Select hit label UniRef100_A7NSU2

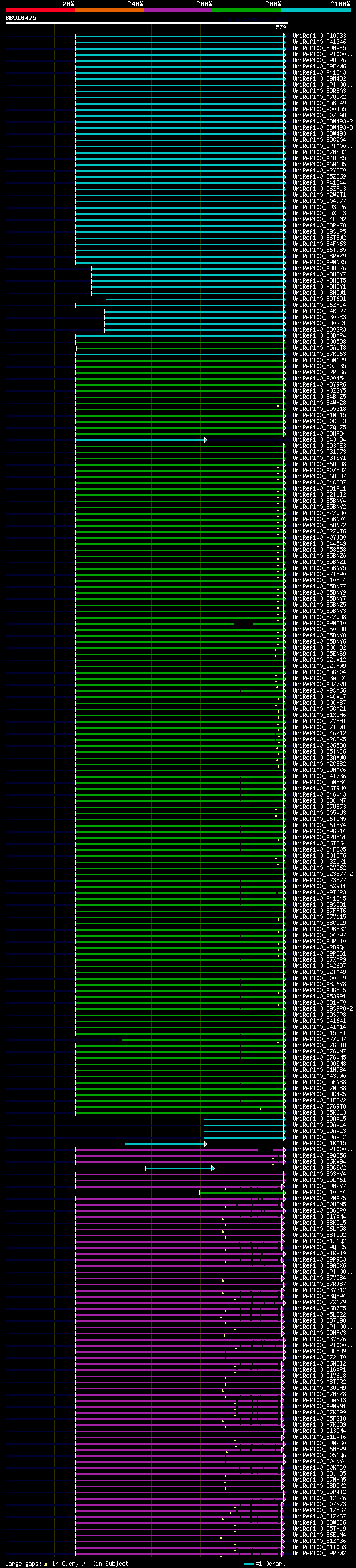pyautogui.click(x=319, y=152)
